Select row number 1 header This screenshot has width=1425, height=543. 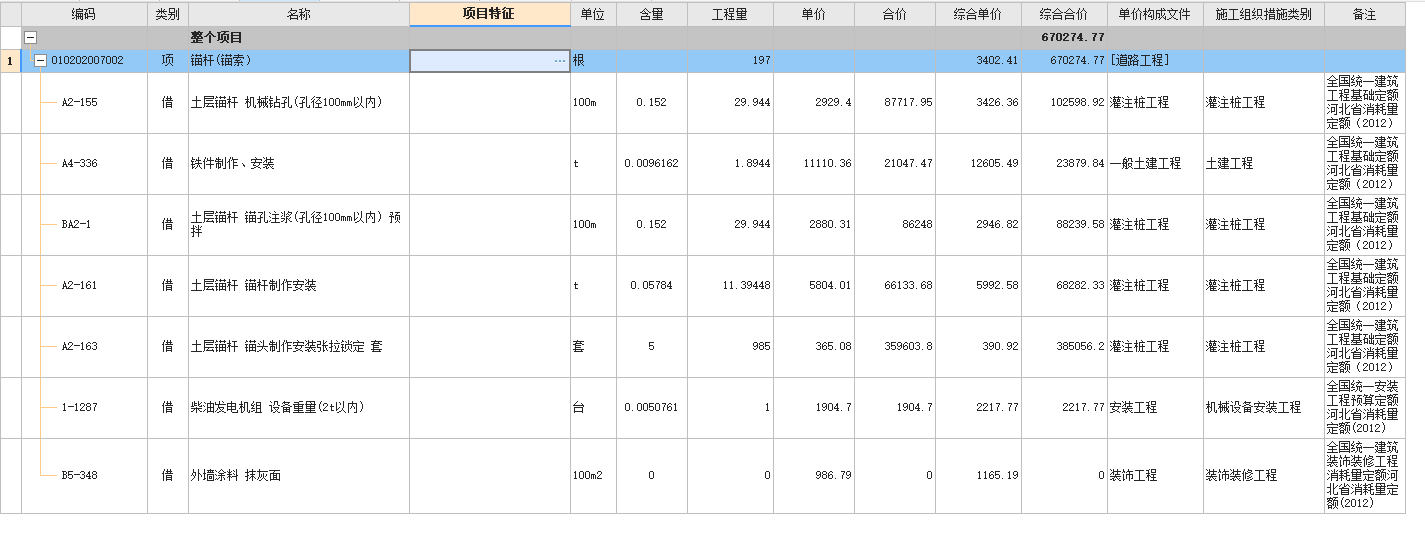pos(10,61)
